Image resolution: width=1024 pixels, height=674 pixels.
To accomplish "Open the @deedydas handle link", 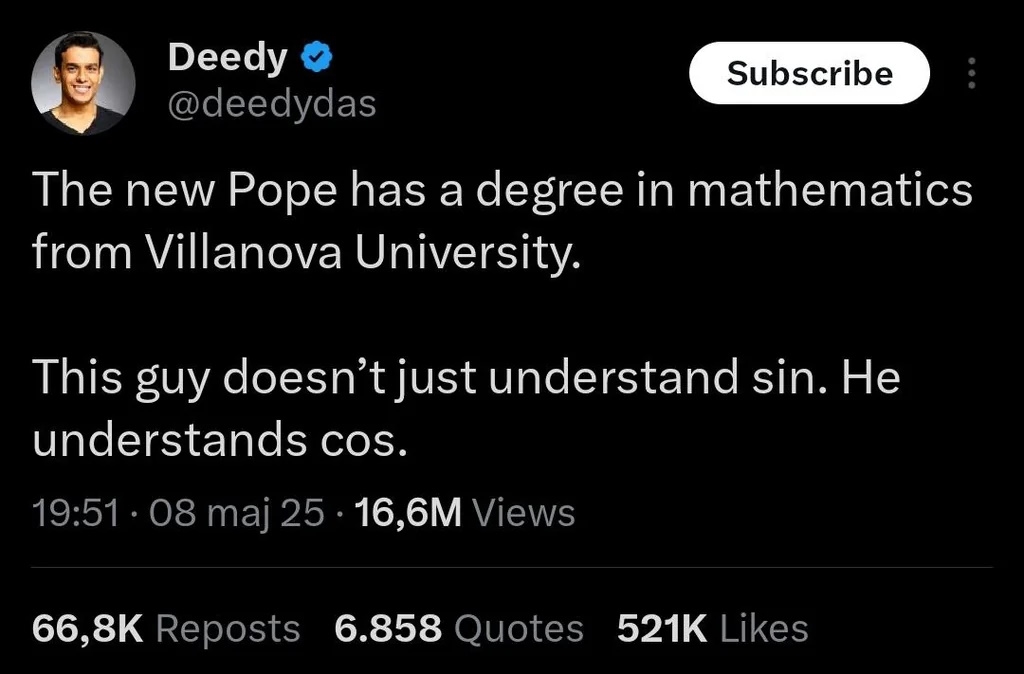I will 272,103.
